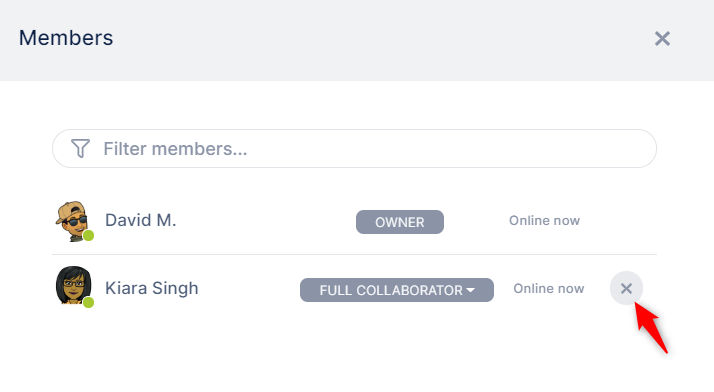Screen dimensions: 714x392
Task: Click the red arrow annotation
Action: 651,327
